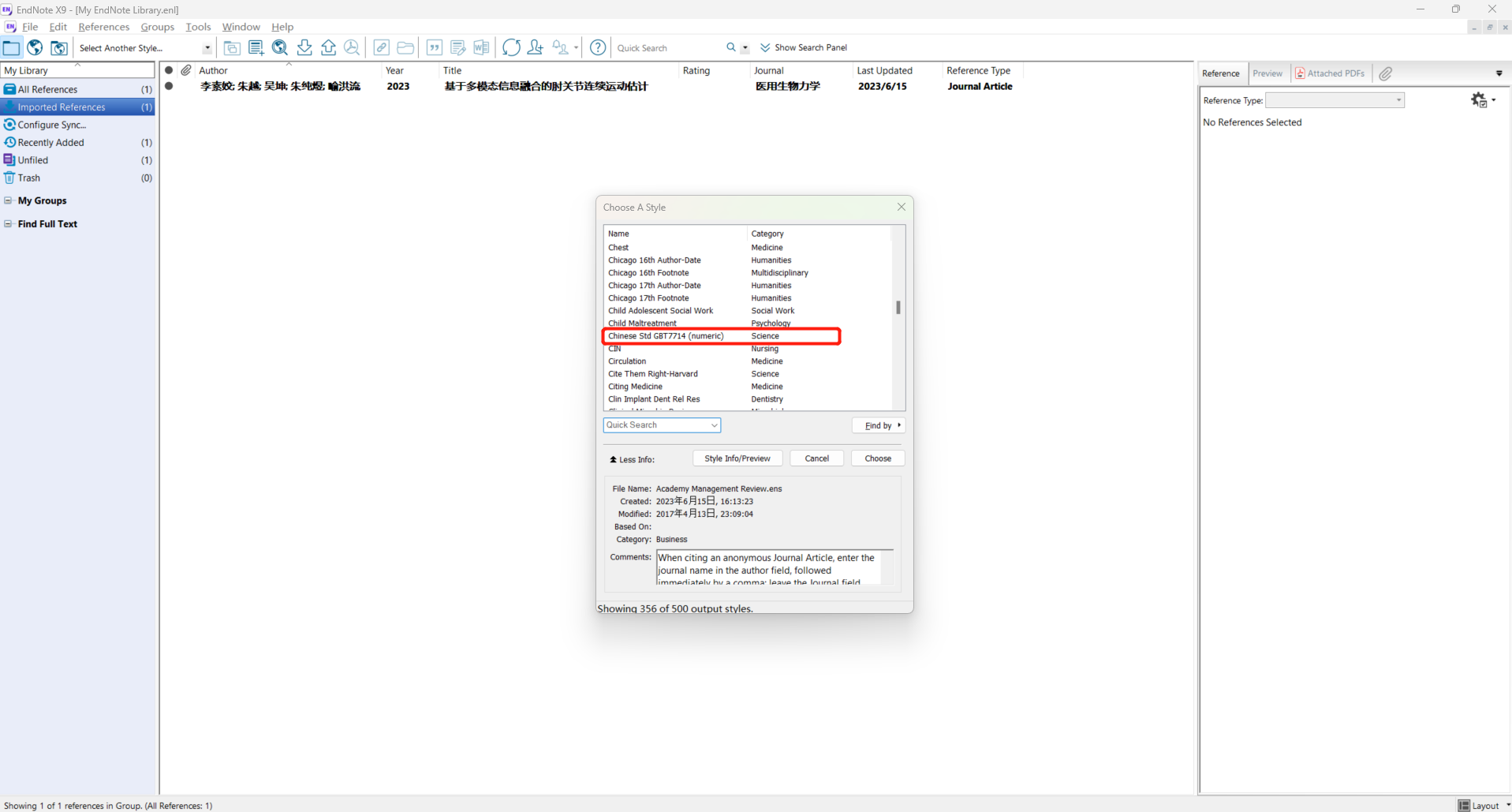
Task: Open the Window menu
Action: [x=241, y=27]
